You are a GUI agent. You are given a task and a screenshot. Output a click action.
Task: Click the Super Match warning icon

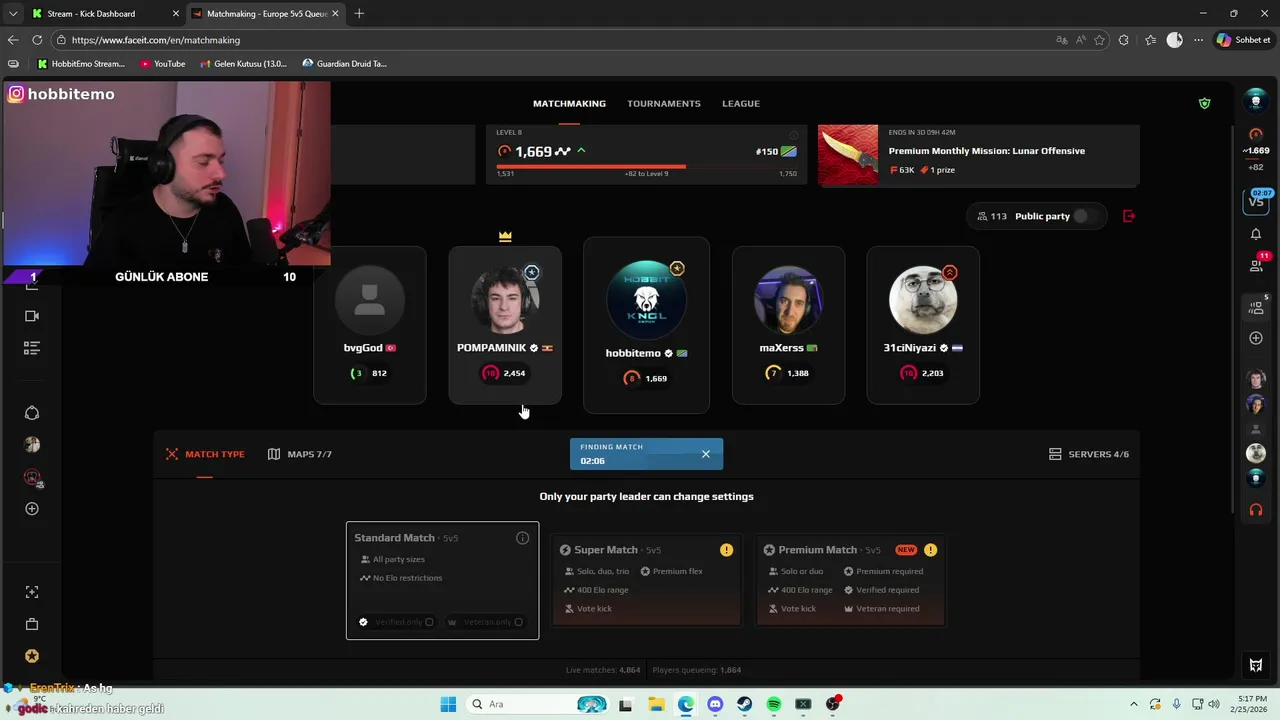pyautogui.click(x=726, y=550)
